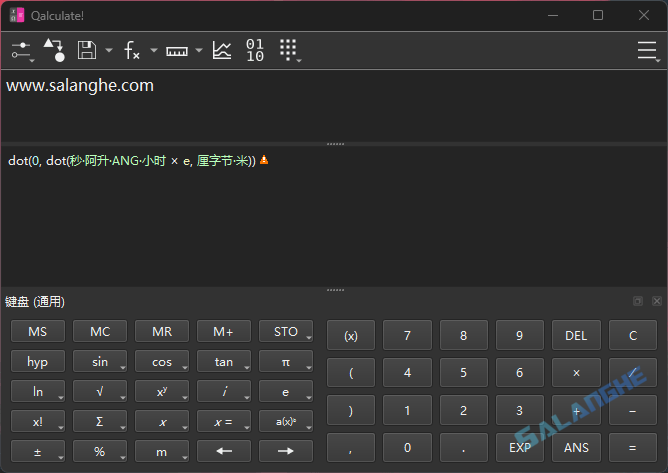Click the expression field with www.salanghe.com
Screen dimensions: 668x473
[x=334, y=106]
